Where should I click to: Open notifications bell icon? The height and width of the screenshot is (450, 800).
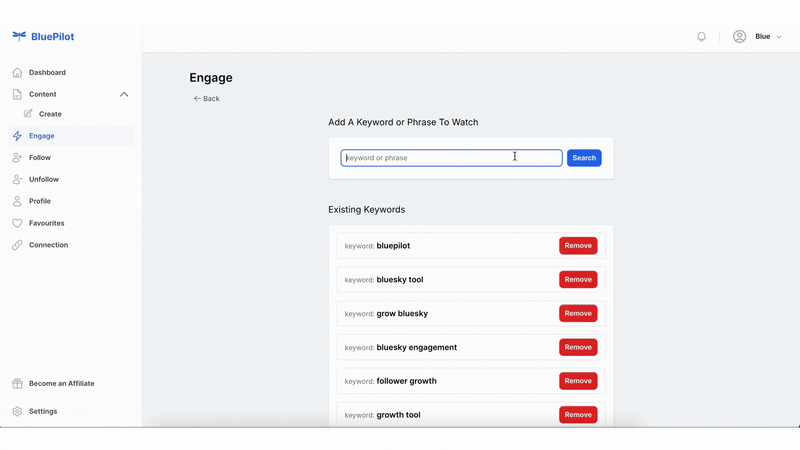[x=702, y=37]
